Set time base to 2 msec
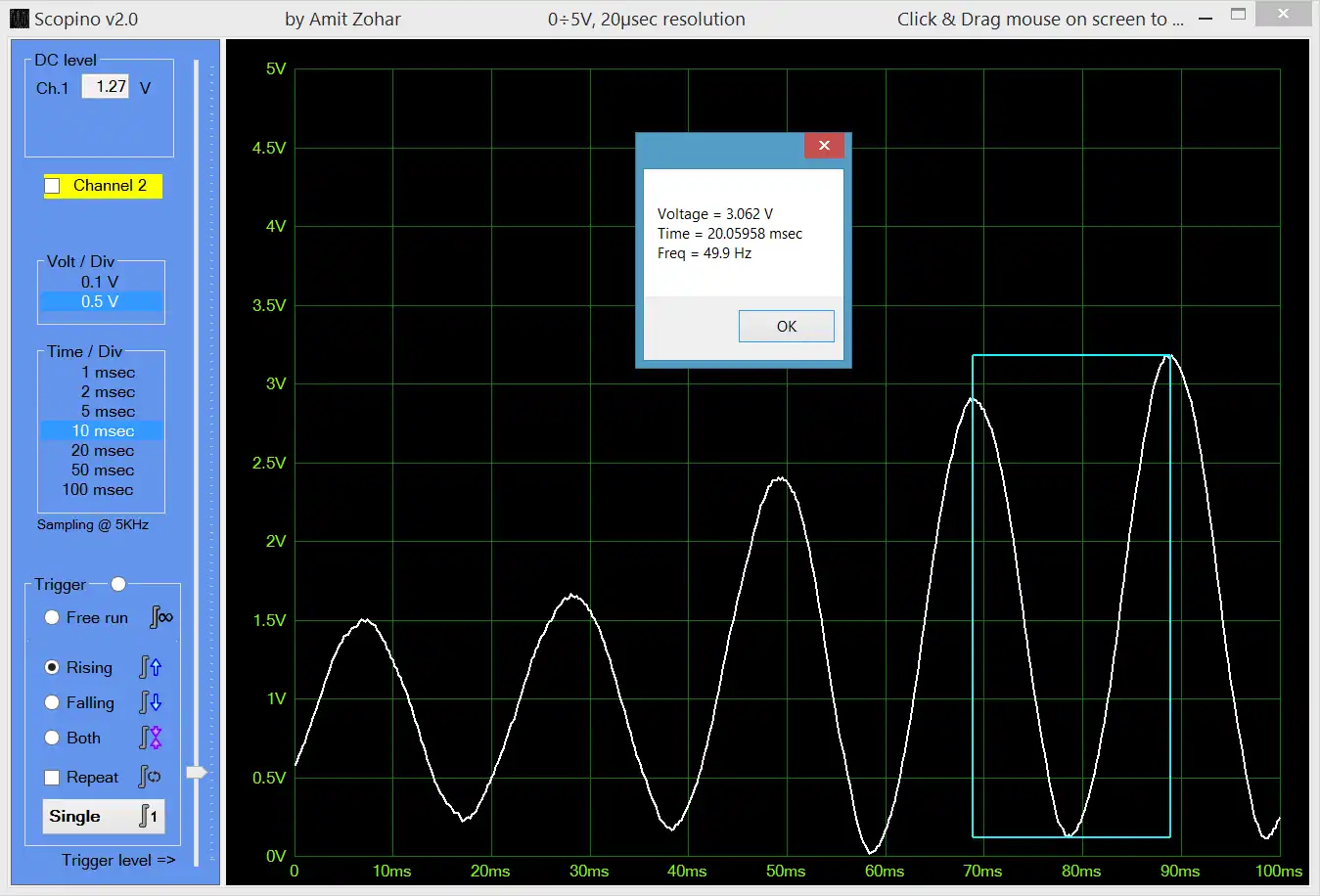This screenshot has height=896, width=1320. point(102,392)
